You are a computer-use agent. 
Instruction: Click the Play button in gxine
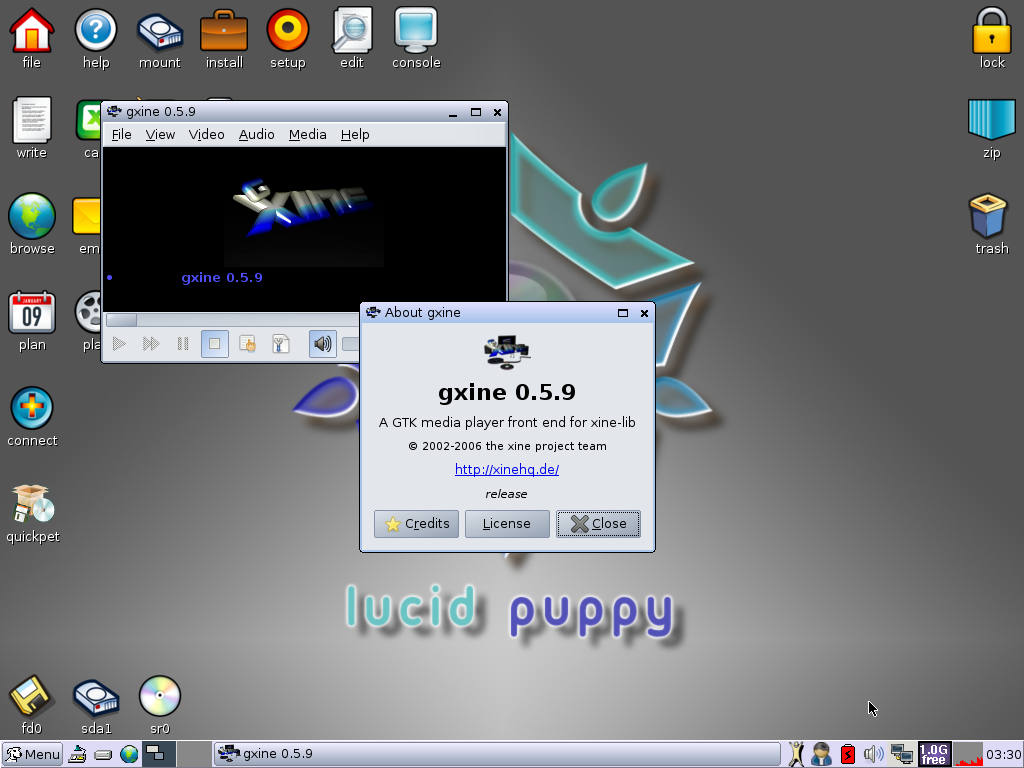119,344
